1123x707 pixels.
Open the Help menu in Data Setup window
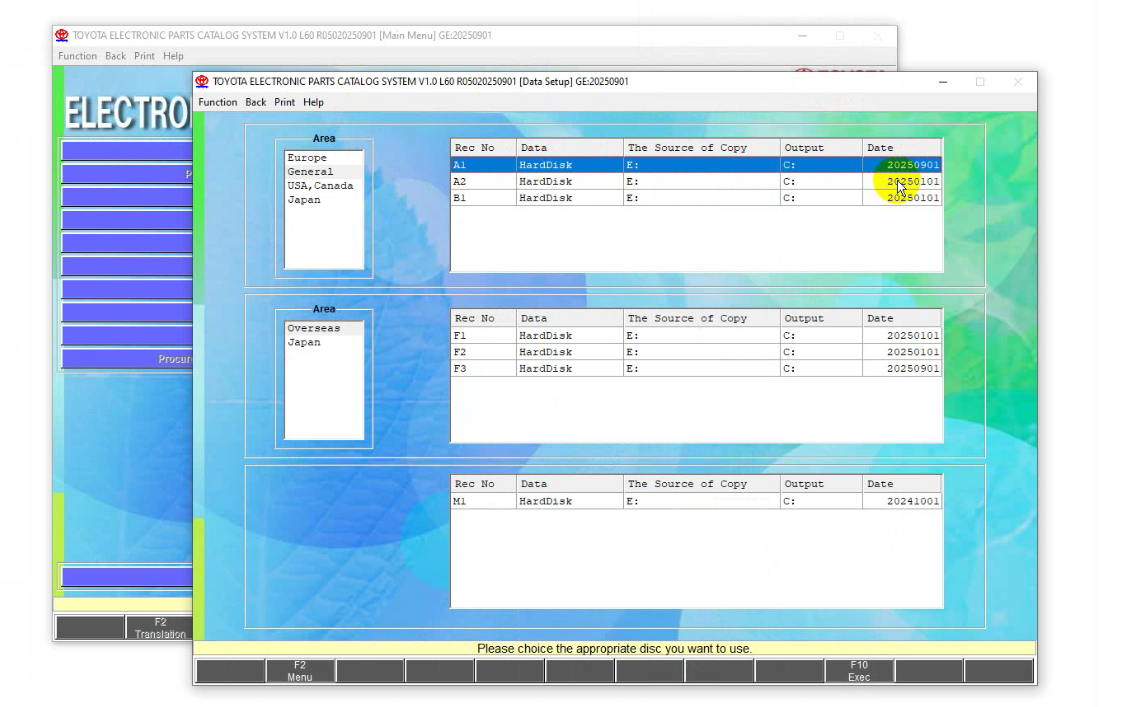tap(313, 102)
